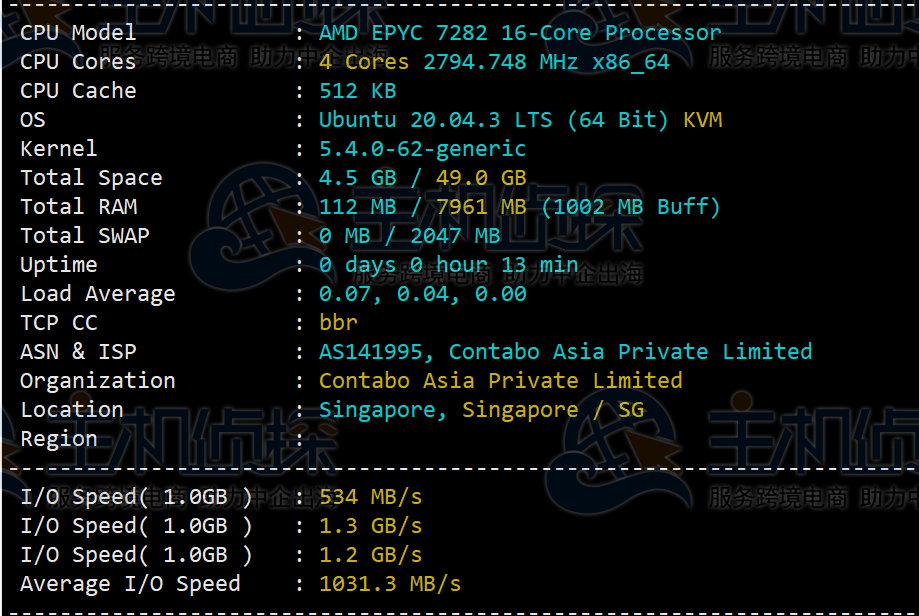This screenshot has height=616, width=919.
Task: Click the bbr TCP CC value
Action: point(338,323)
